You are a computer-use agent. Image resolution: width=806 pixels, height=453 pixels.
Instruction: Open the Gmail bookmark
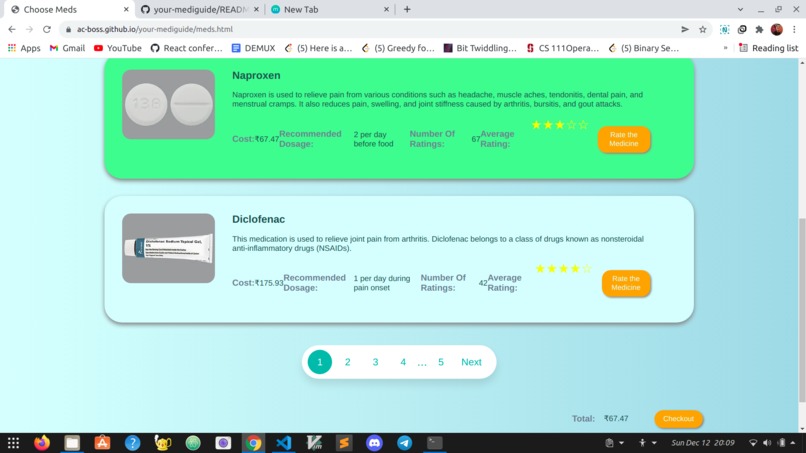(x=67, y=48)
